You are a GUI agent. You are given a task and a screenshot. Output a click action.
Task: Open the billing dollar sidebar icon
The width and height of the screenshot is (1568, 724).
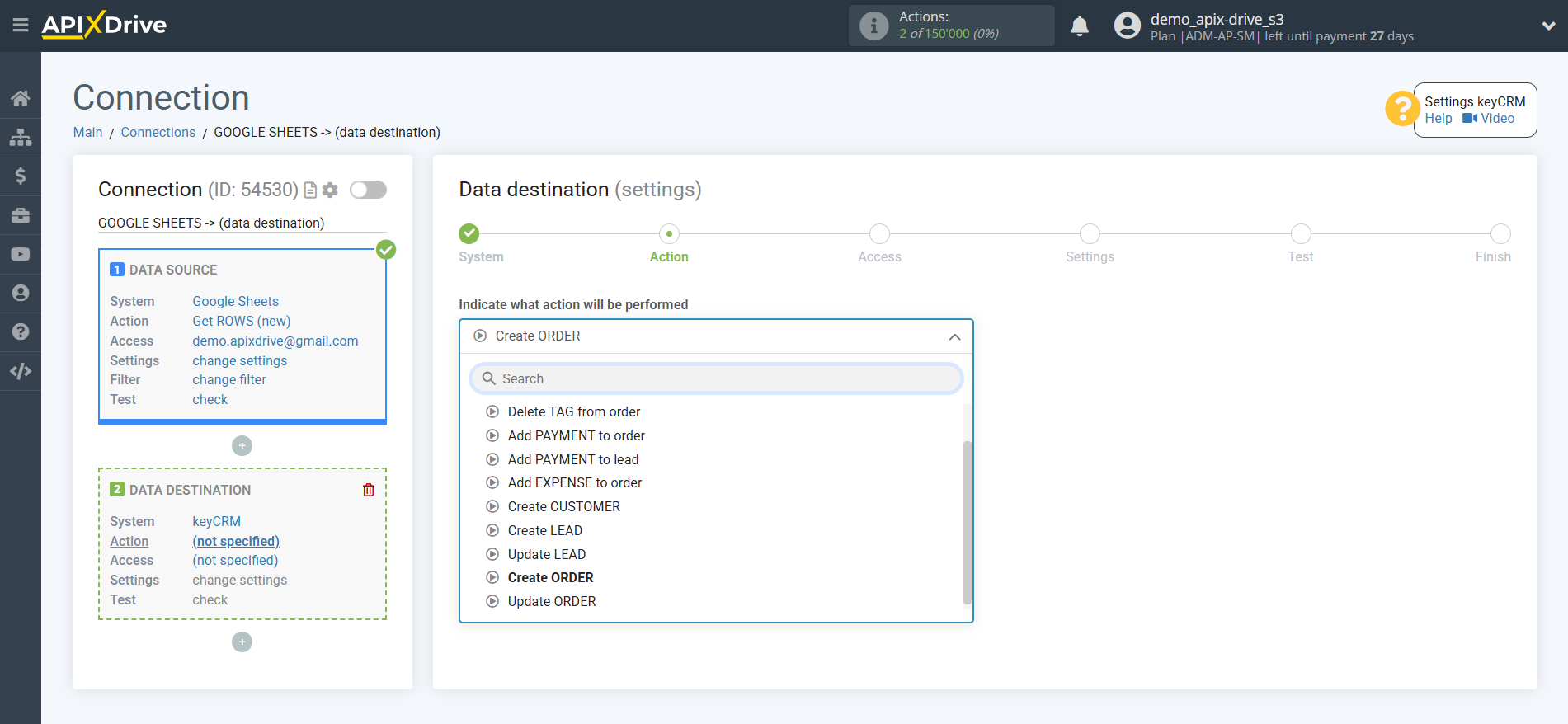(x=21, y=176)
